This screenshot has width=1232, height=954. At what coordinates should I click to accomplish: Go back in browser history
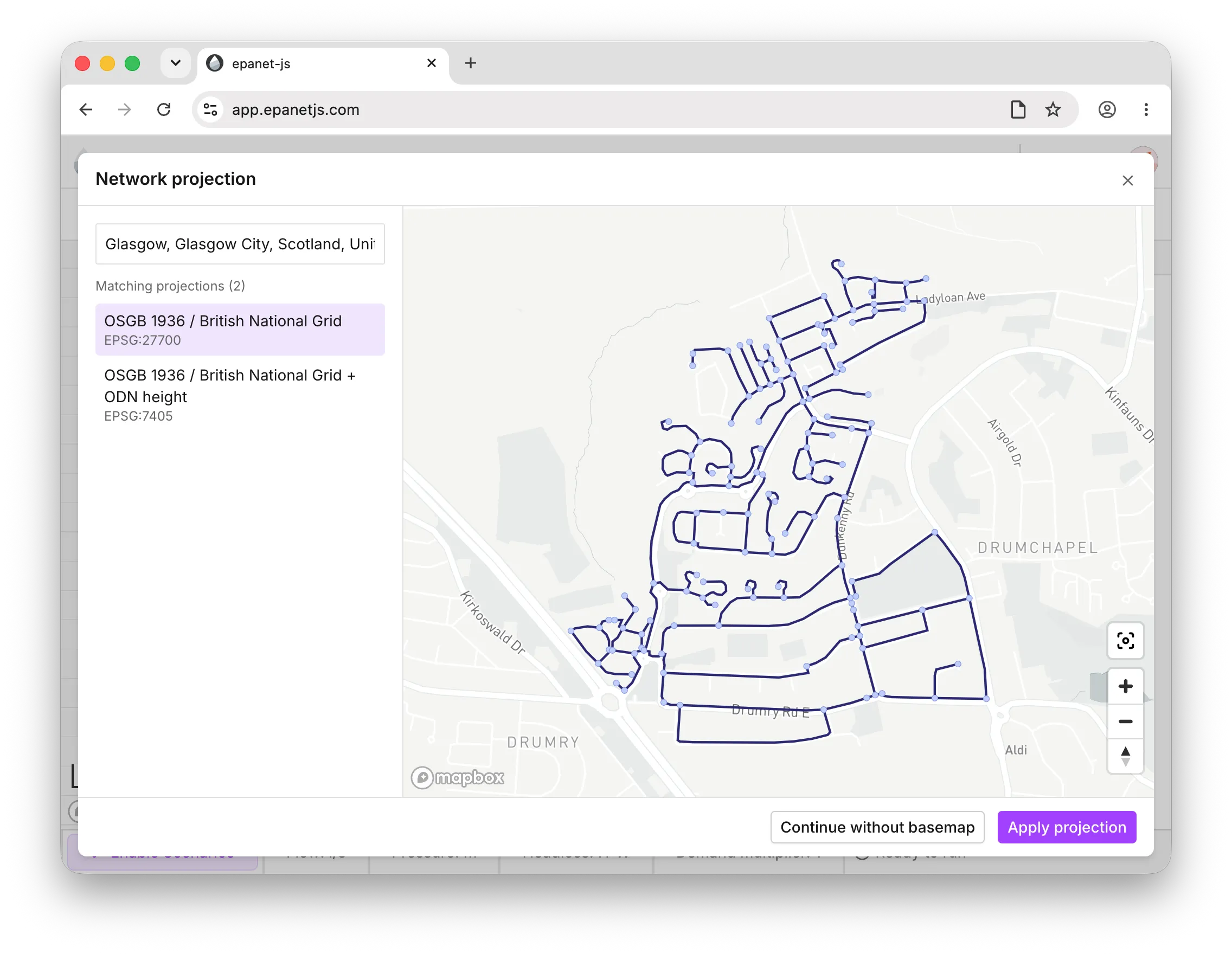(x=86, y=109)
